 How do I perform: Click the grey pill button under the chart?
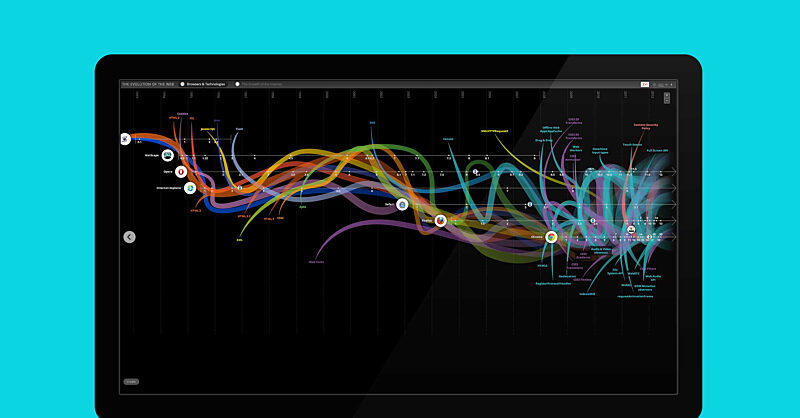pos(131,382)
